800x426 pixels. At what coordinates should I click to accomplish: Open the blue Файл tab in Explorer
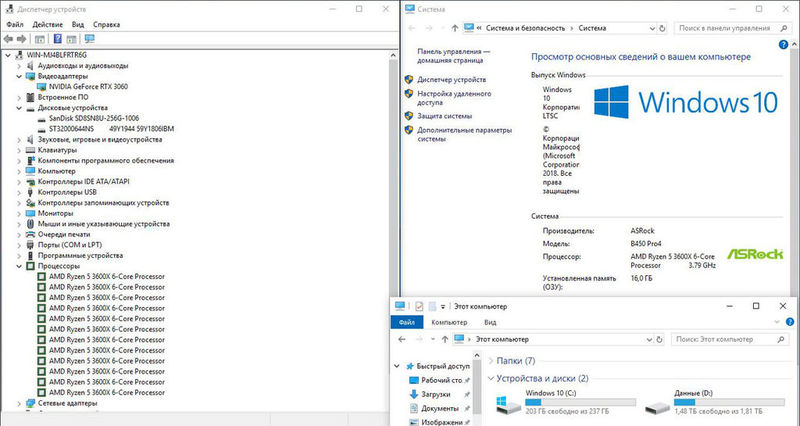[407, 322]
